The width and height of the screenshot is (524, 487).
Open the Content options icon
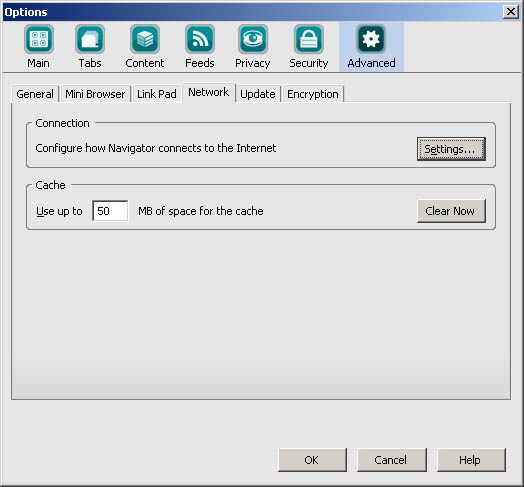coord(145,39)
